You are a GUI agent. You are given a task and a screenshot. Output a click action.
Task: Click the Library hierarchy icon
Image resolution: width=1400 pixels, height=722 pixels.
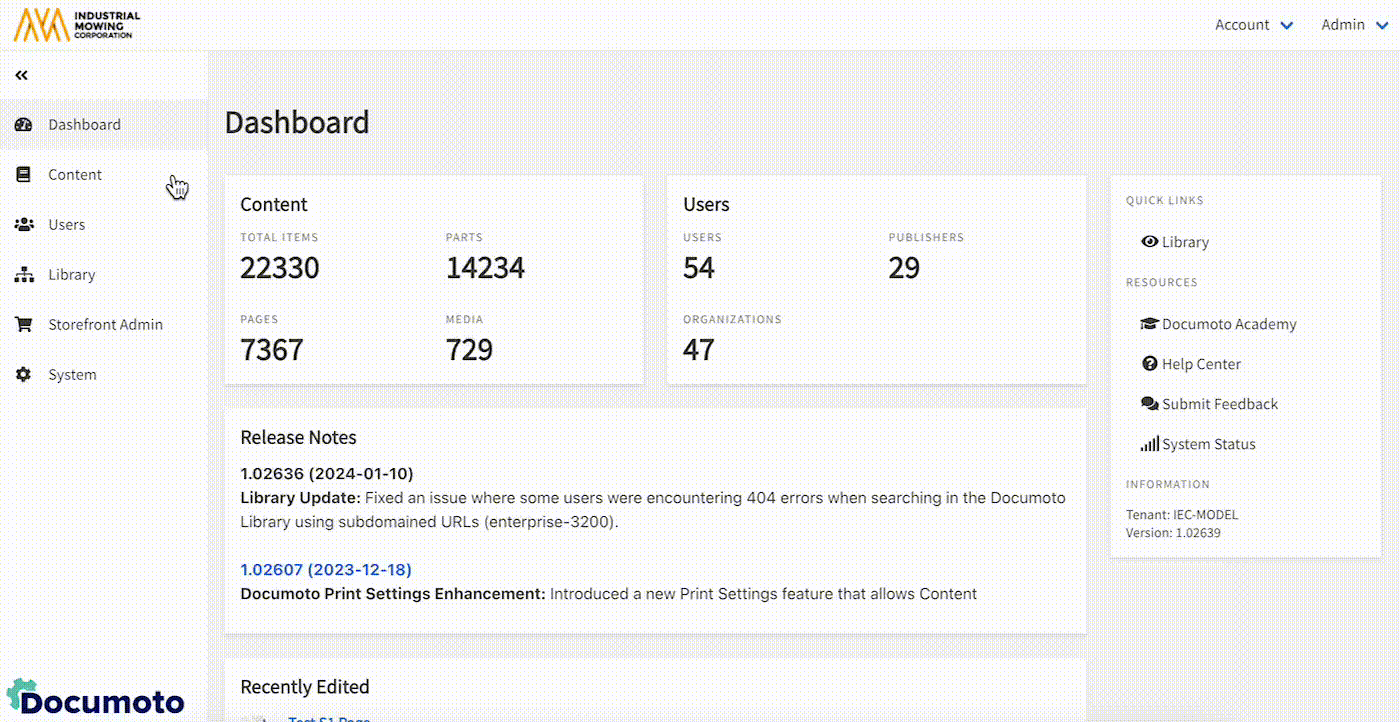[24, 275]
